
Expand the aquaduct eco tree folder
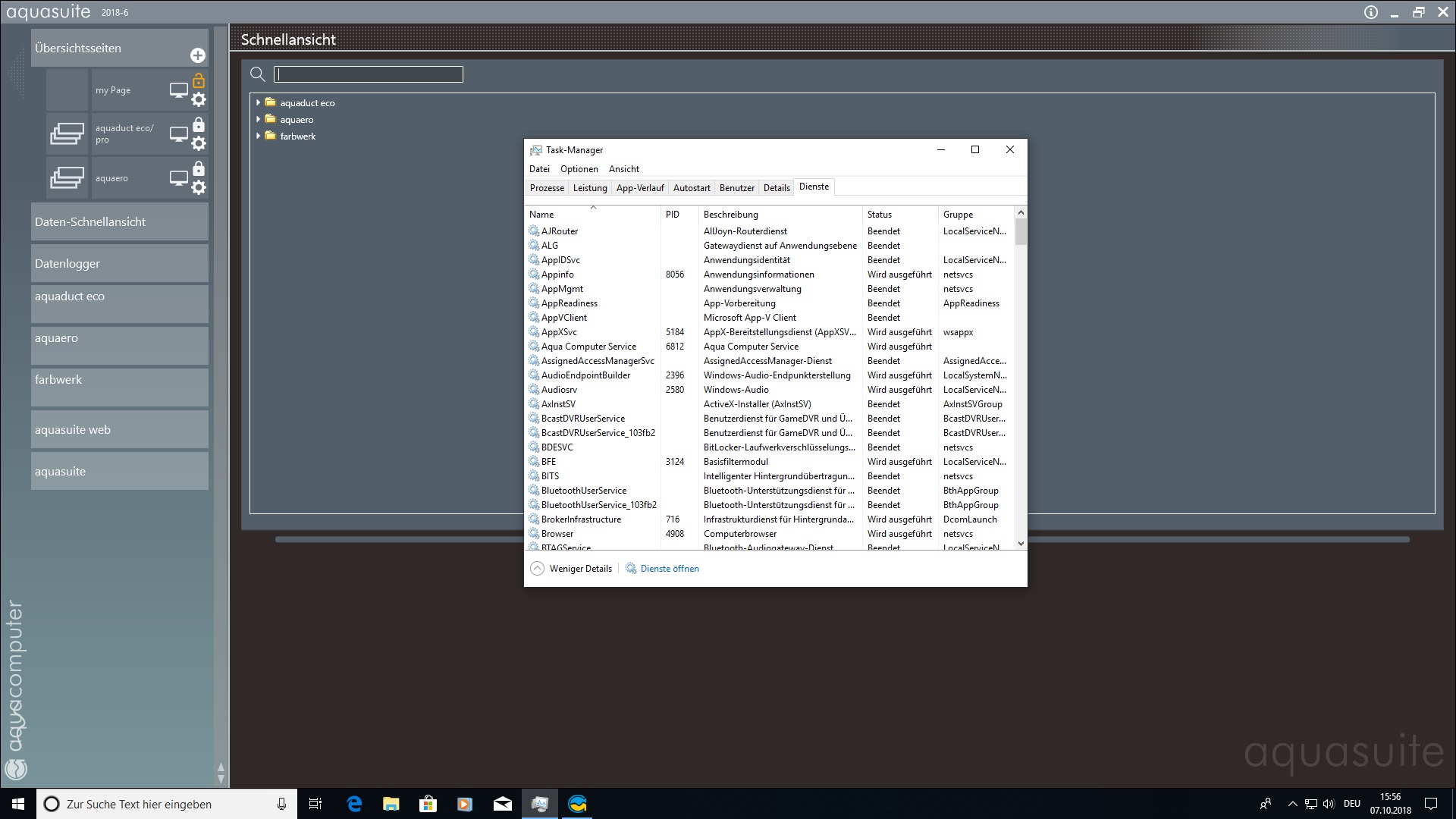pyautogui.click(x=259, y=102)
